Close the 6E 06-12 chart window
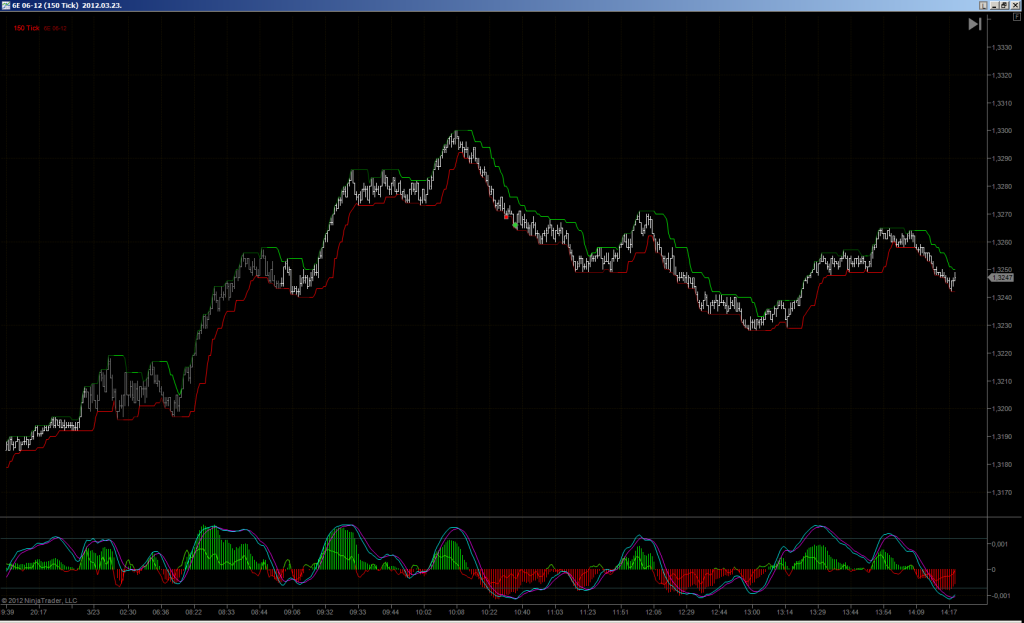1024x623 pixels. (x=1015, y=5)
